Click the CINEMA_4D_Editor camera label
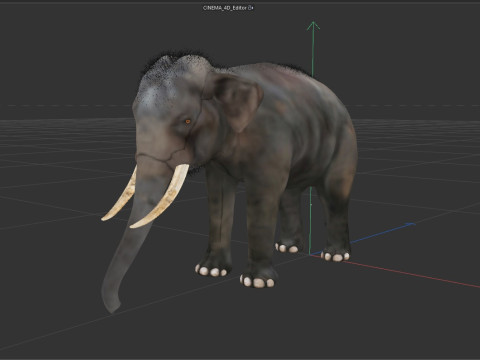Viewport: 480px width, 360px height. [225, 8]
